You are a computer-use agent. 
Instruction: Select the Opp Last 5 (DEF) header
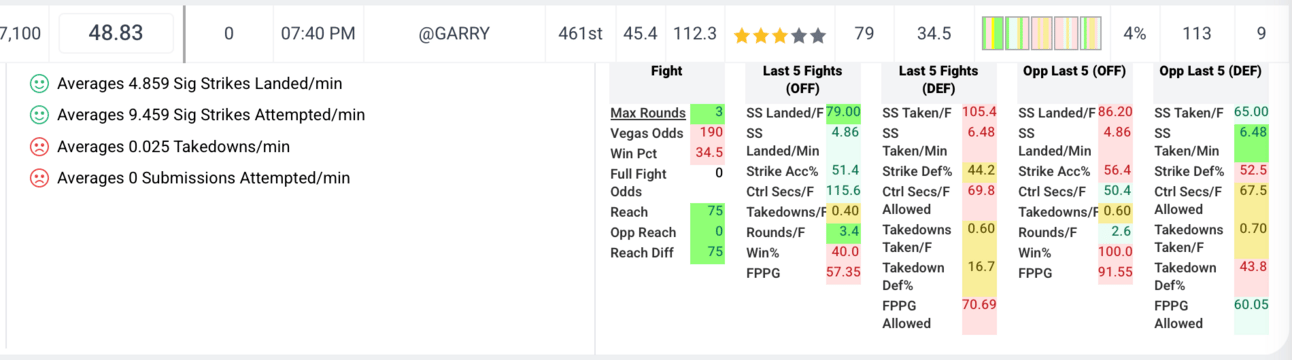pyautogui.click(x=1211, y=71)
